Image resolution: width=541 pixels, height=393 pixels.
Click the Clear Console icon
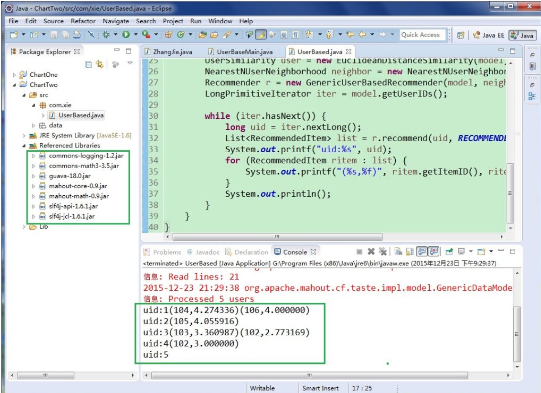pos(398,252)
